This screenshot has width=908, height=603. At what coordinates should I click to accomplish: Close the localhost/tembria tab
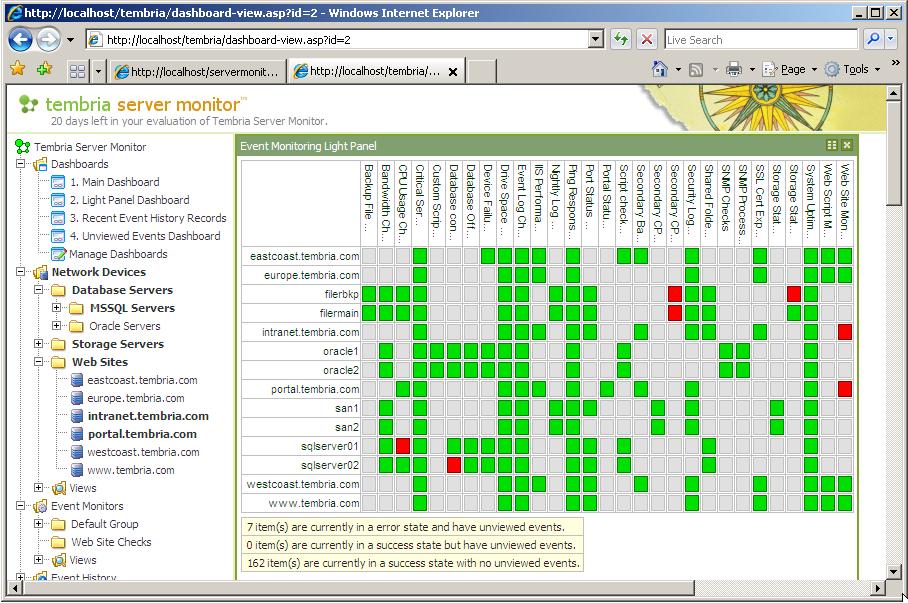453,72
